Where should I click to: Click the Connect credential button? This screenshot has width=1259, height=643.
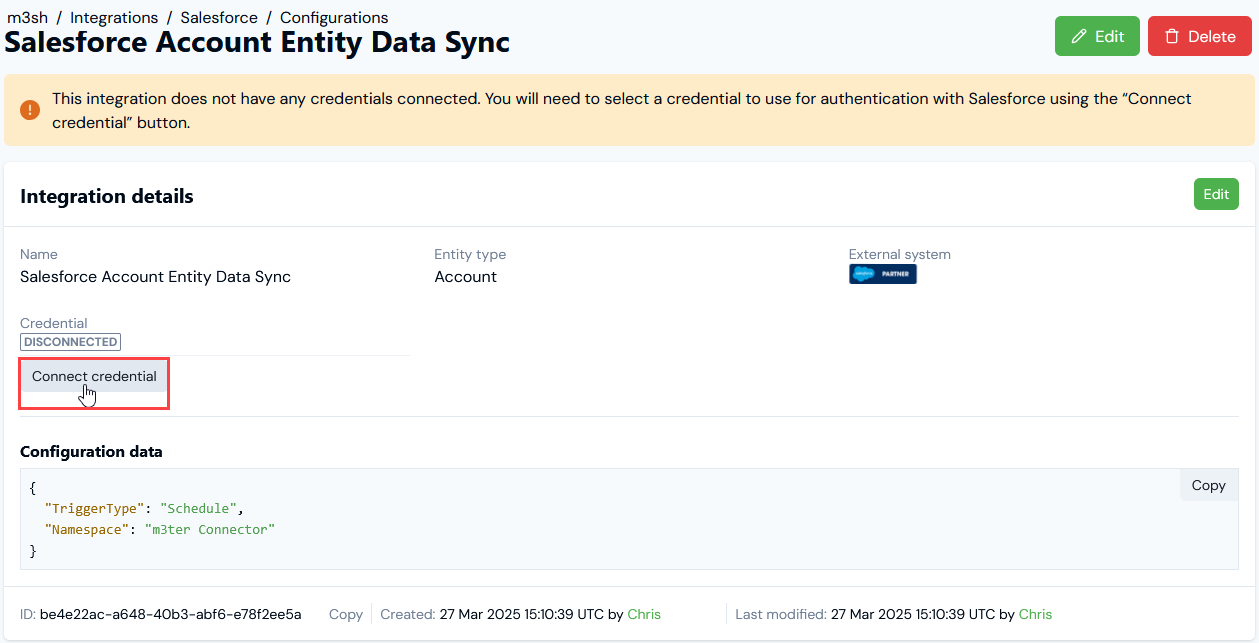click(x=94, y=377)
